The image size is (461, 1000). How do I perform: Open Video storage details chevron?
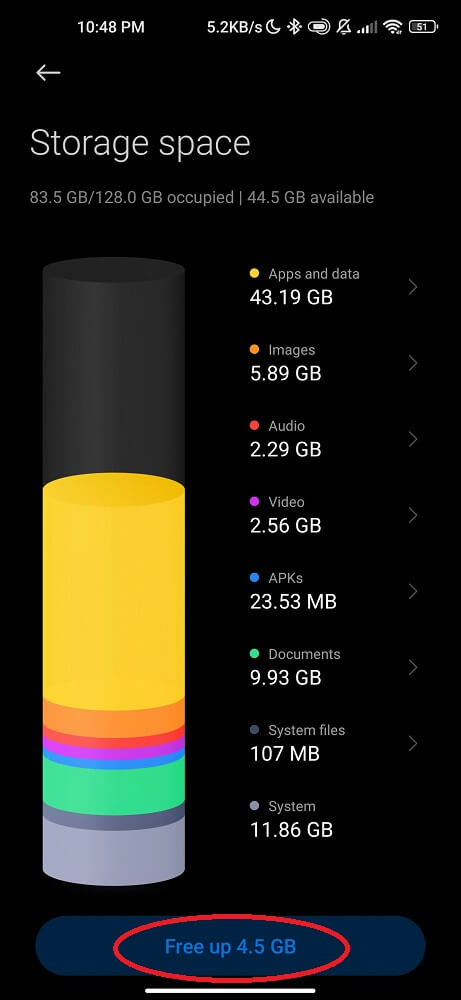tap(413, 515)
